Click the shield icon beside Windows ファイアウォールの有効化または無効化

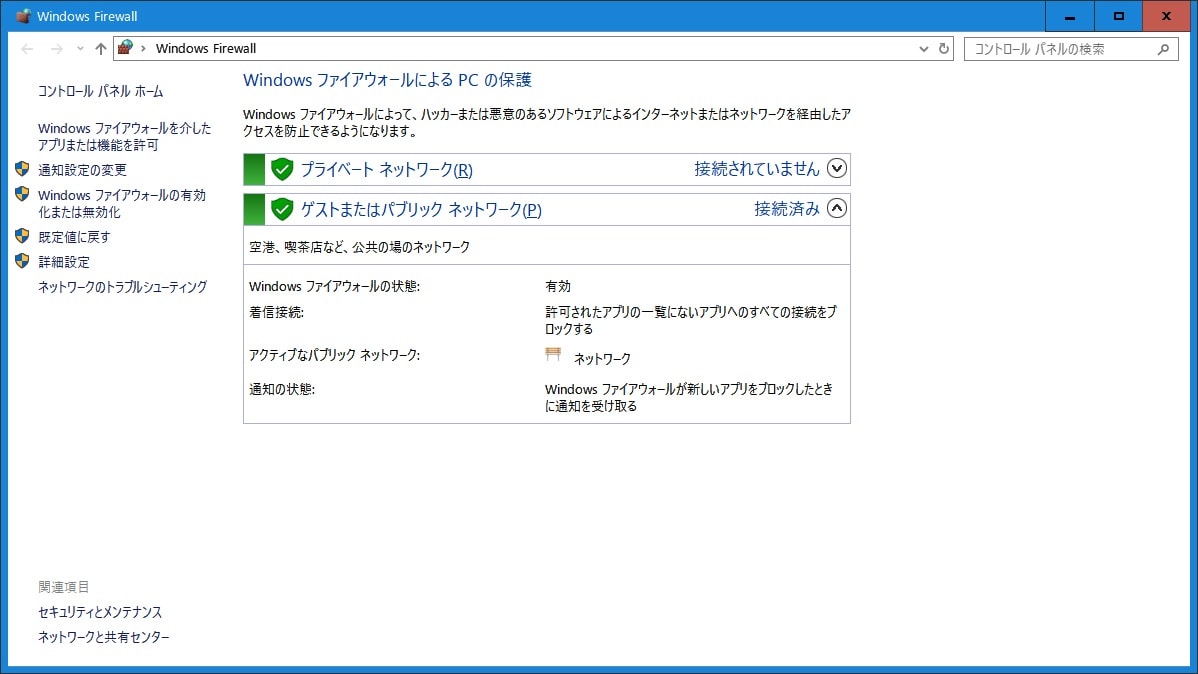tap(22, 194)
